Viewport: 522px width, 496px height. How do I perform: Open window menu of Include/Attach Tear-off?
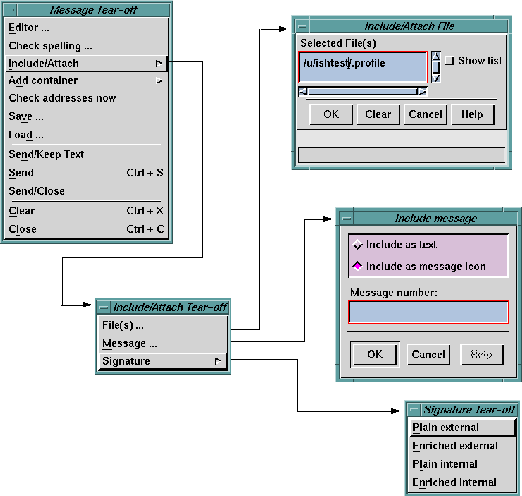104,307
